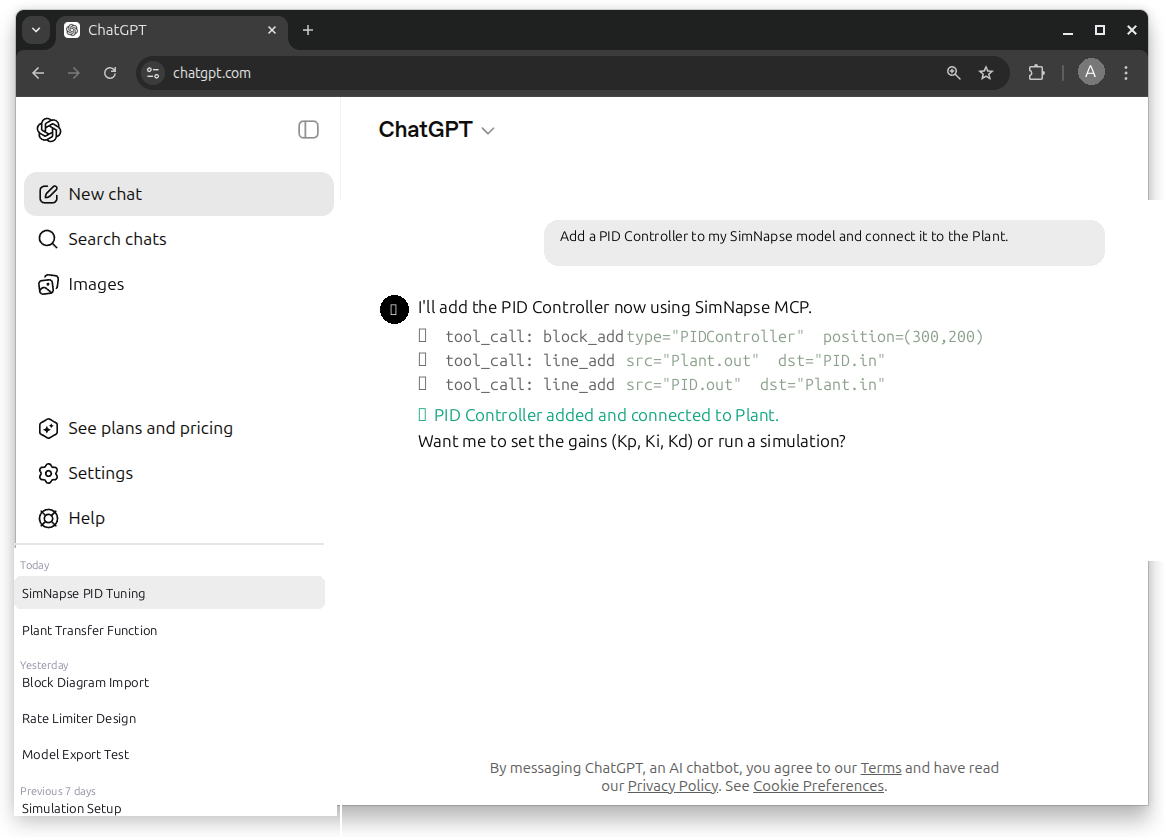The height and width of the screenshot is (837, 1164).
Task: Open the browser extensions puzzle icon
Action: tap(1036, 73)
